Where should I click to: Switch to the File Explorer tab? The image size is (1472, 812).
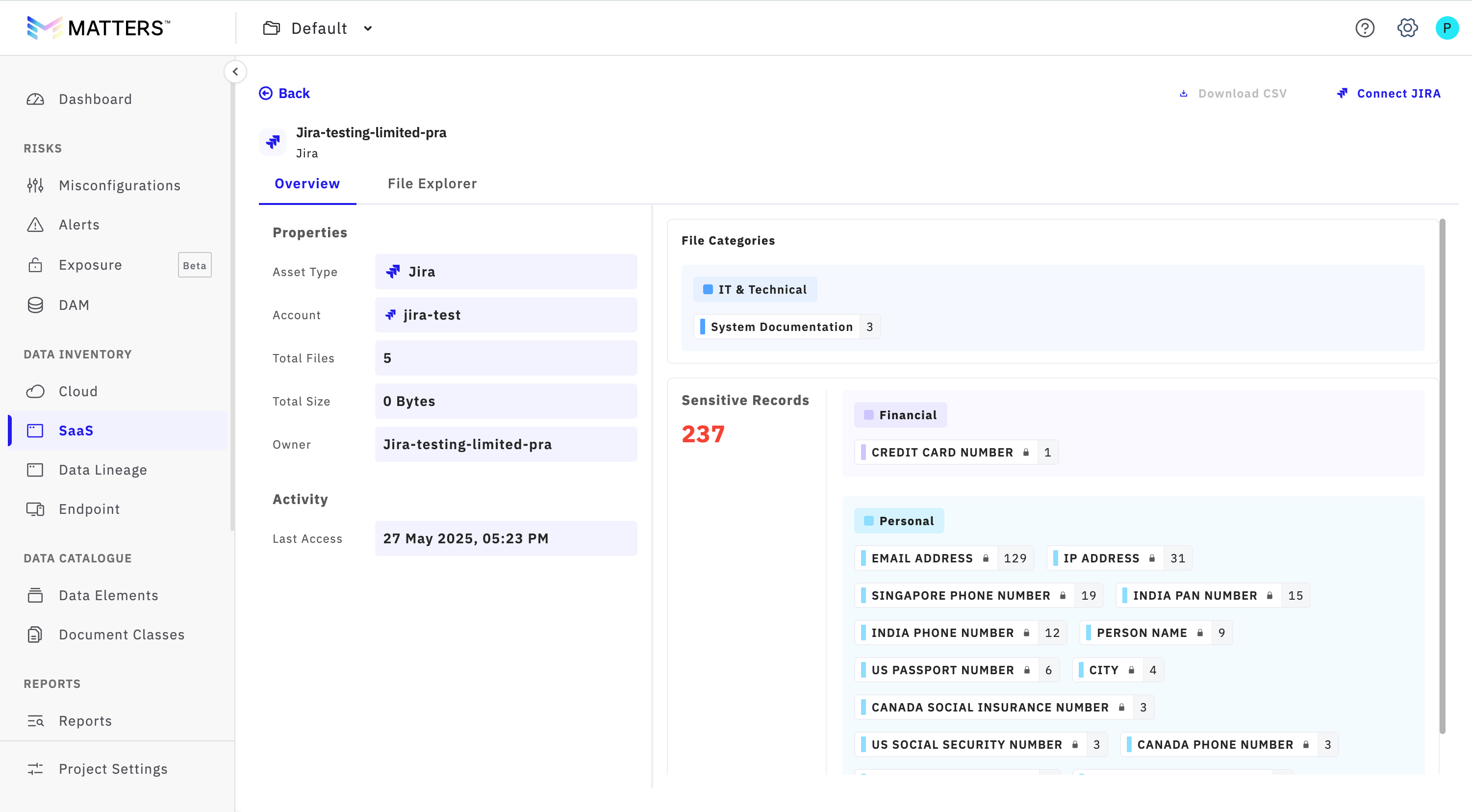432,184
